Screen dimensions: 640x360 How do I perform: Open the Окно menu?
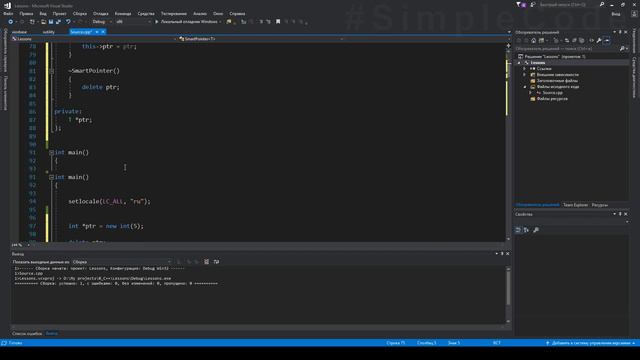pos(218,13)
